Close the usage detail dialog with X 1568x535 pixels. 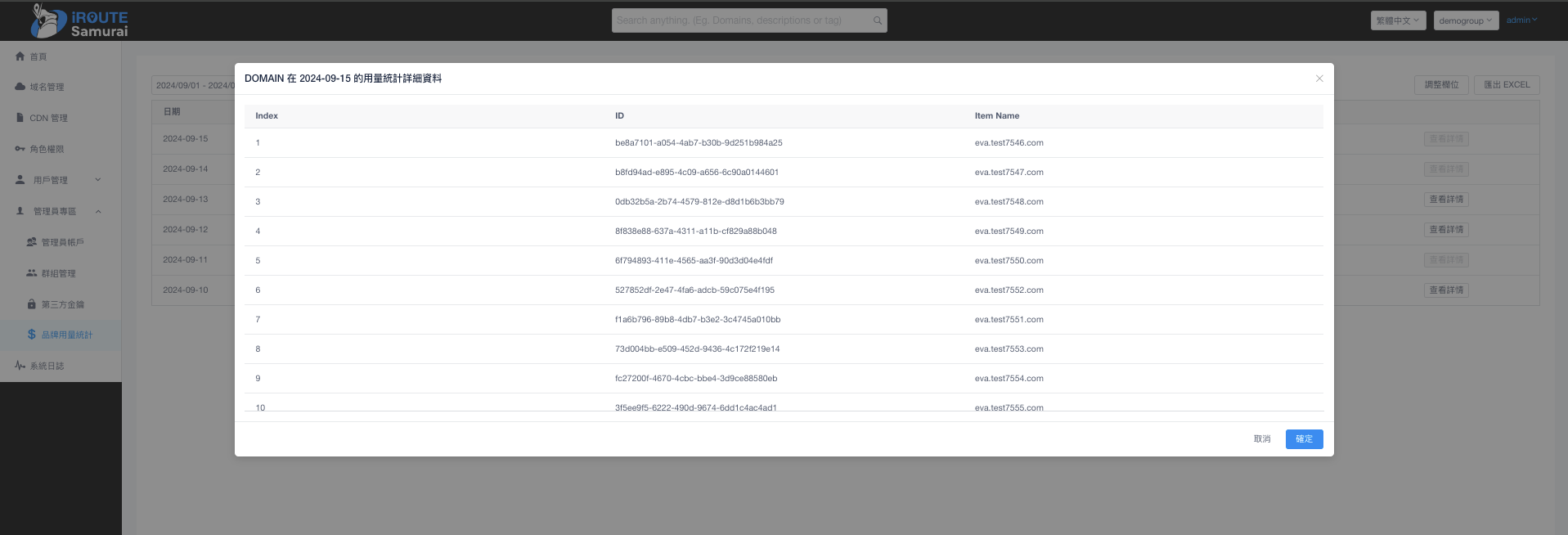[x=1319, y=79]
